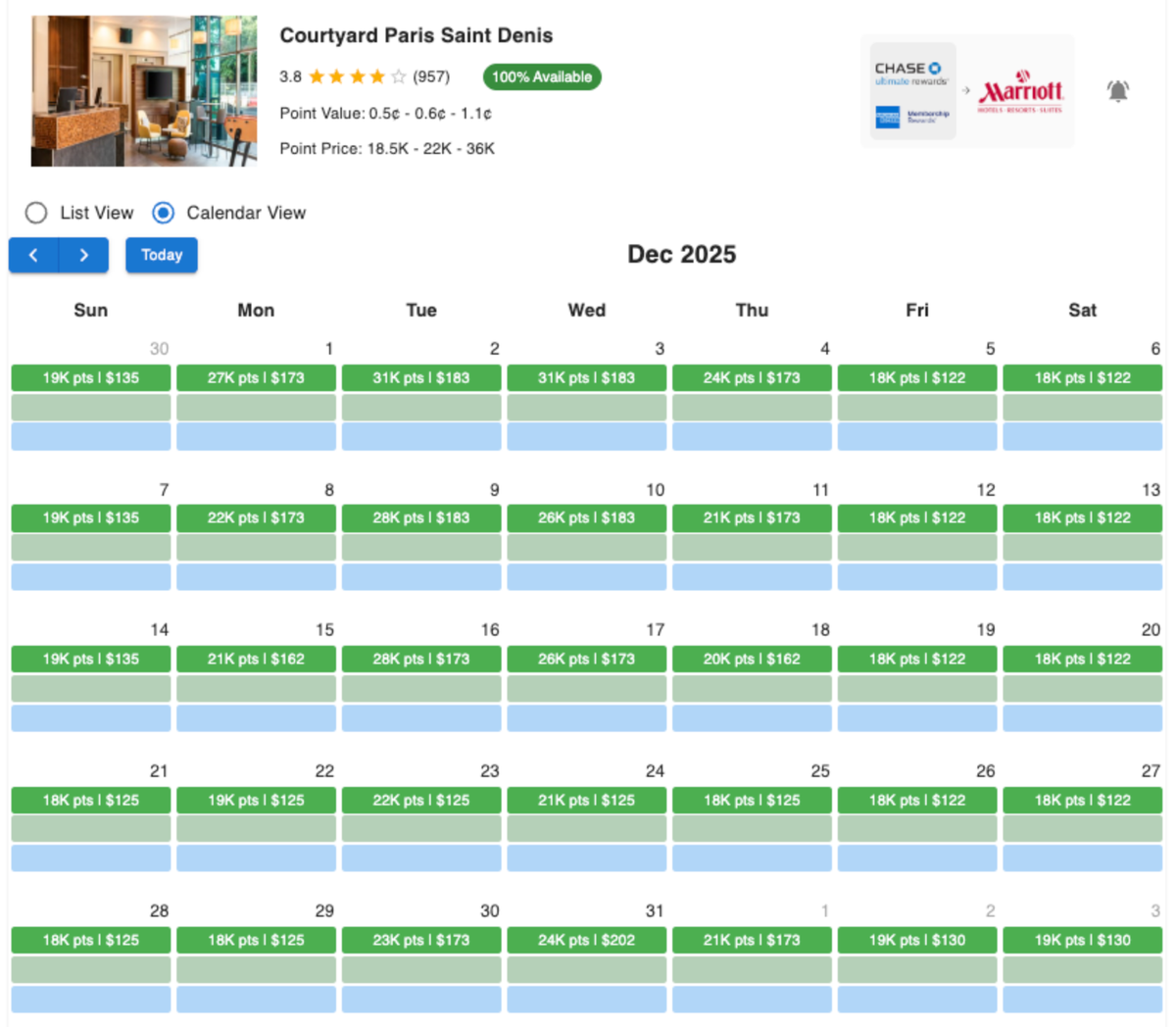Expand the 18K pts rate on December 21
This screenshot has width=1176, height=1027.
click(x=90, y=800)
